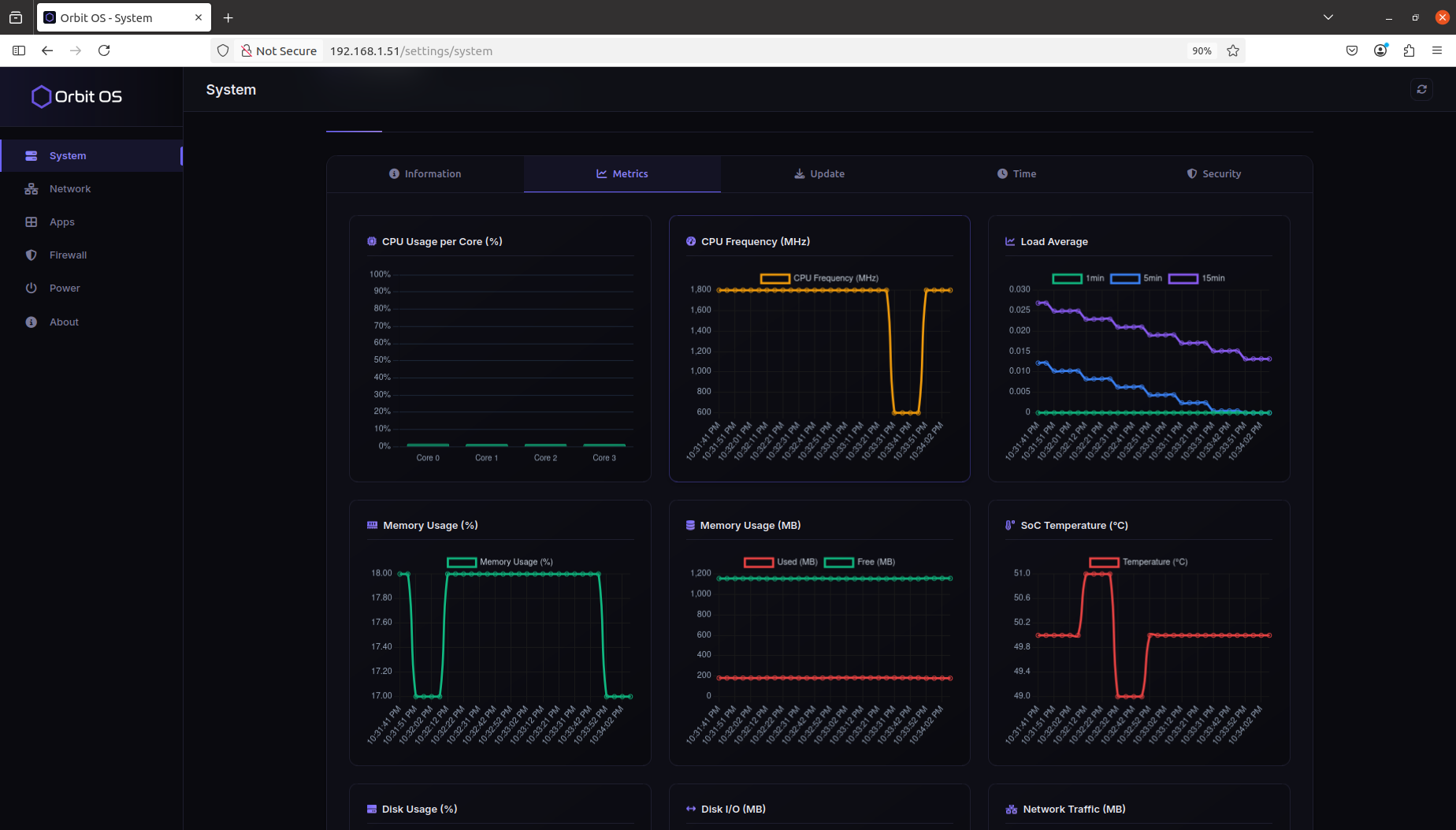
Task: Click the orange CPU Frequency legend swatch
Action: tap(774, 277)
